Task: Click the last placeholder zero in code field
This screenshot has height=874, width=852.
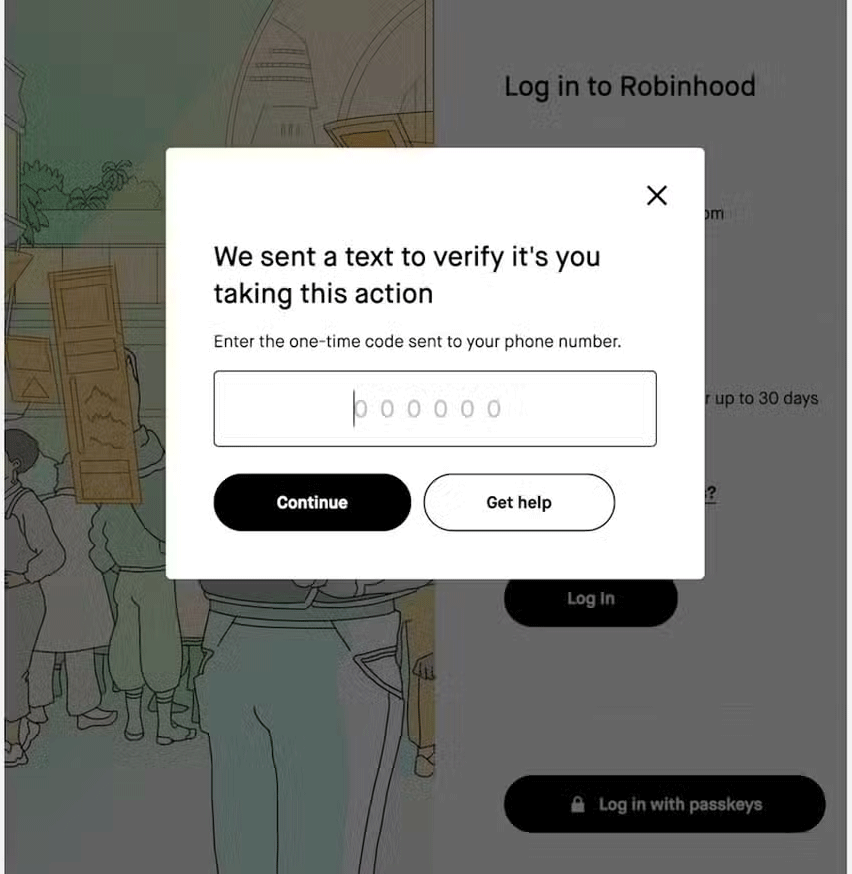Action: [494, 409]
